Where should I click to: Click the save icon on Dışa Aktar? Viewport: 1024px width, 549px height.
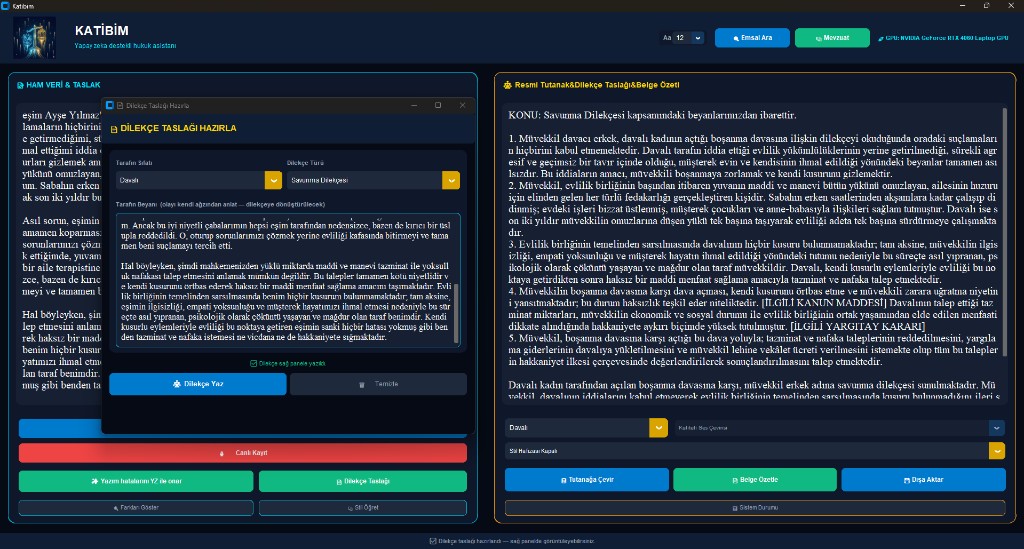[906, 480]
